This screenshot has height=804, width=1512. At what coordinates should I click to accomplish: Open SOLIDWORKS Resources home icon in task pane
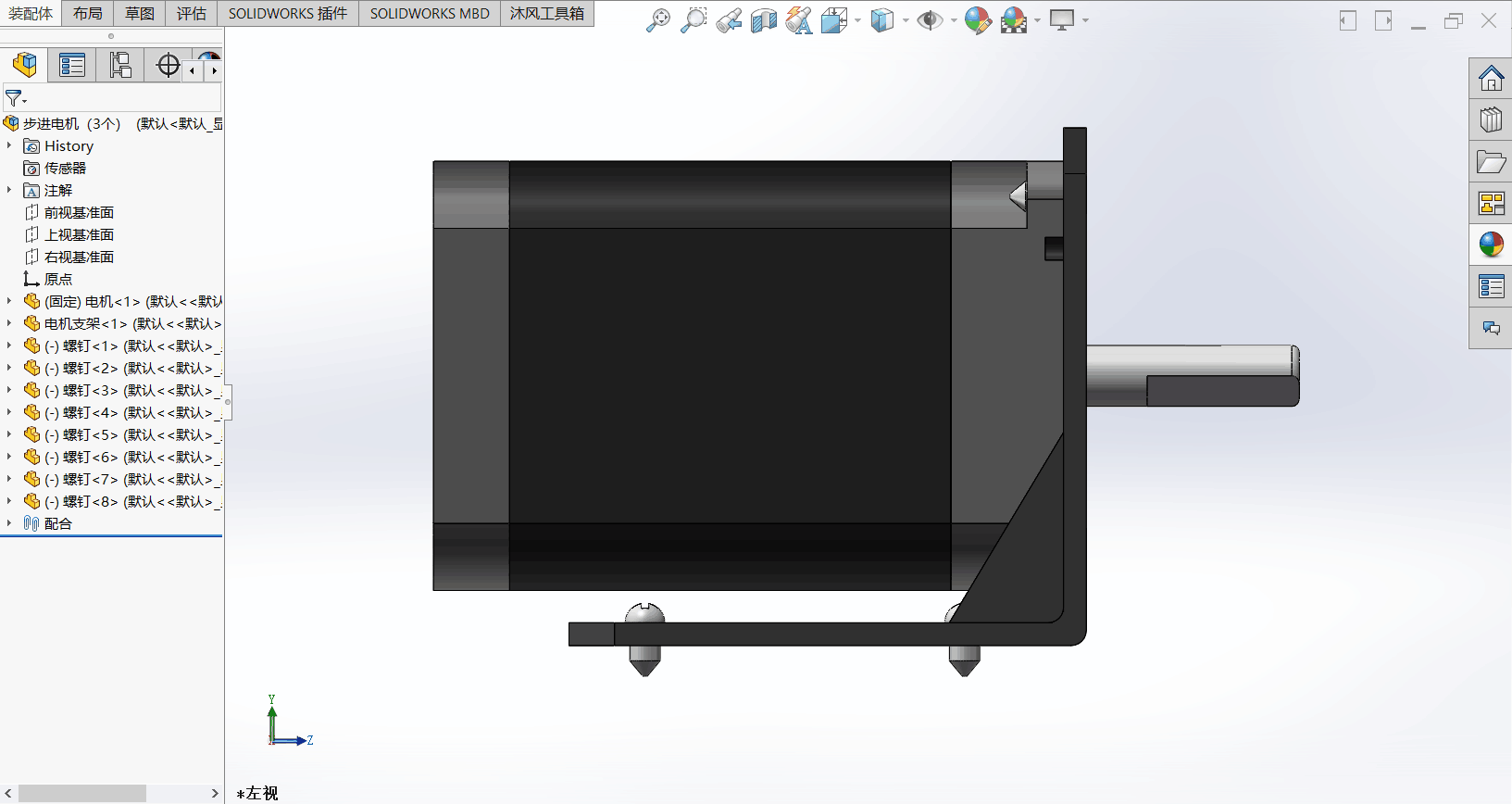tap(1491, 78)
